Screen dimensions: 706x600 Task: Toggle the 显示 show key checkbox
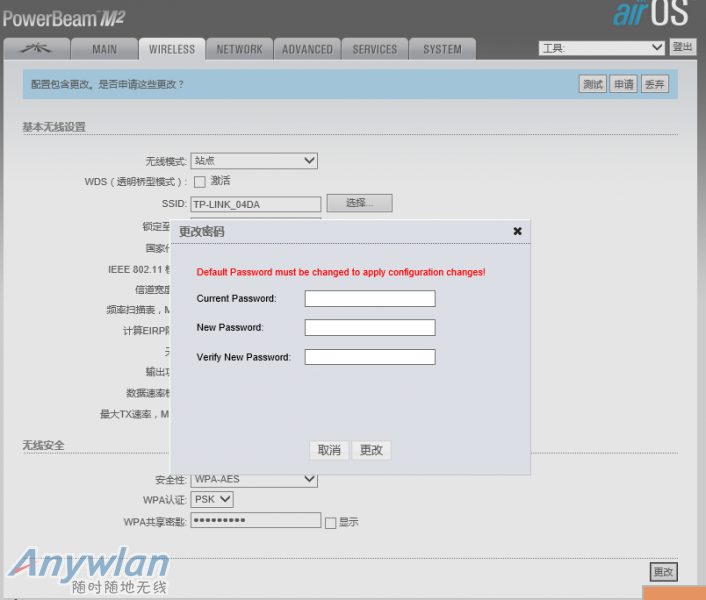coord(330,523)
